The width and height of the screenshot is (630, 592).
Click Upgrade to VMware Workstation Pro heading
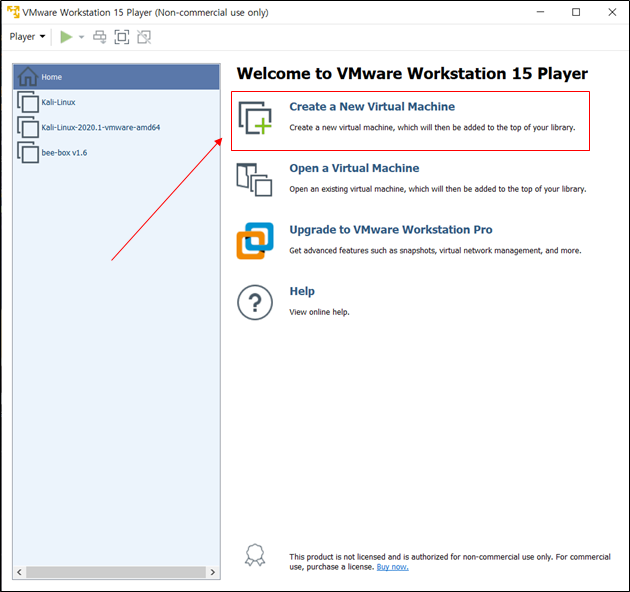391,229
